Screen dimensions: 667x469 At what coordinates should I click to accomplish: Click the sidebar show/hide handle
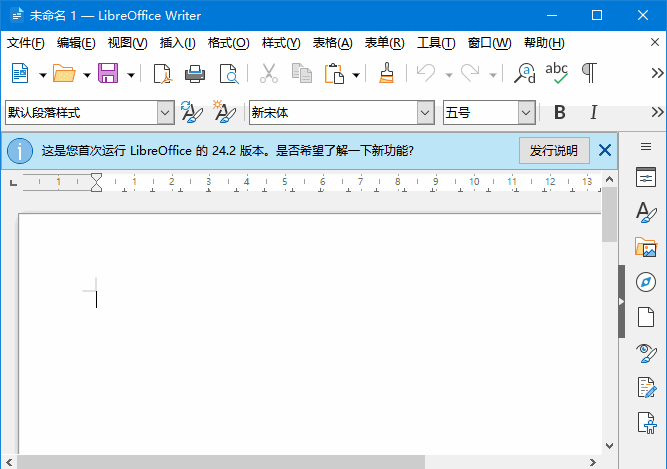(x=621, y=301)
